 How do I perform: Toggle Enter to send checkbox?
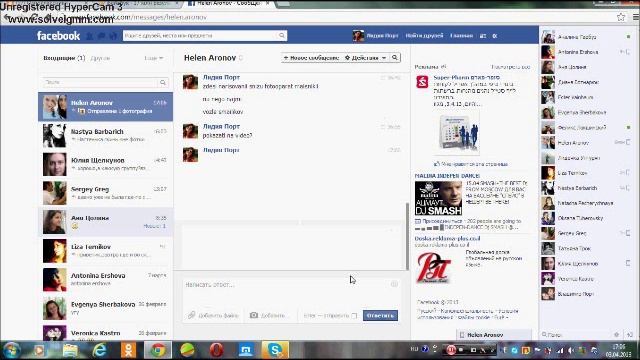[354, 316]
